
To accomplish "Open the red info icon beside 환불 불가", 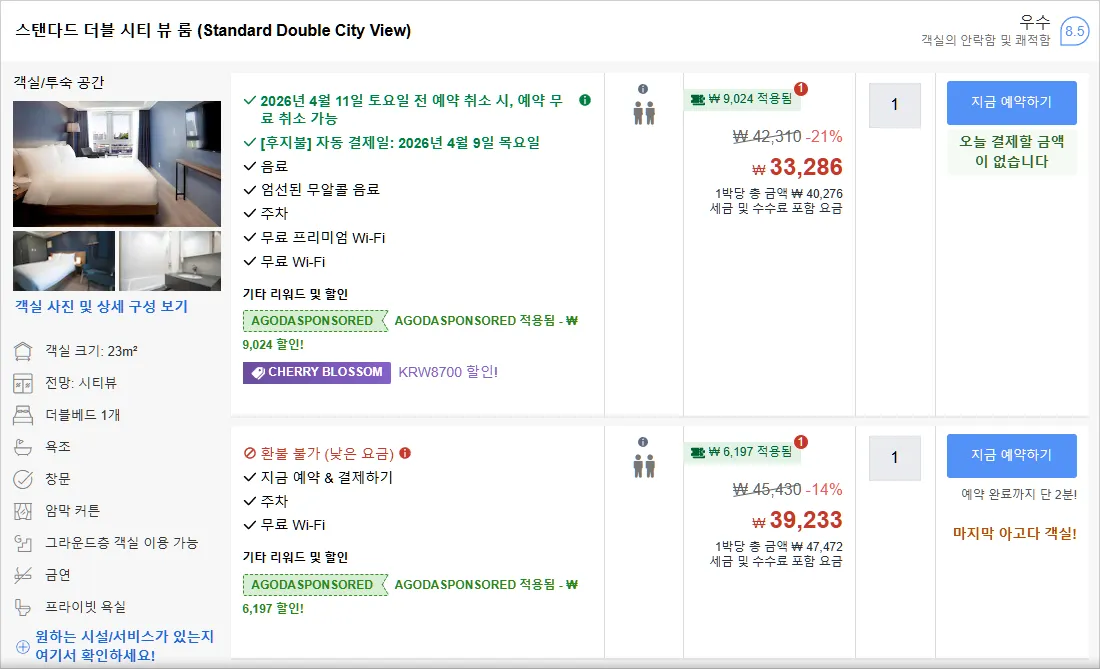I will (x=405, y=453).
